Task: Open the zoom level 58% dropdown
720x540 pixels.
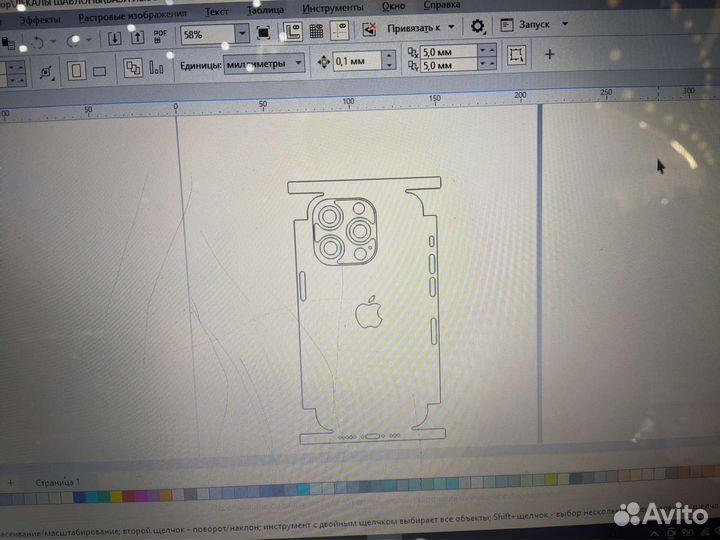Action: 241,33
